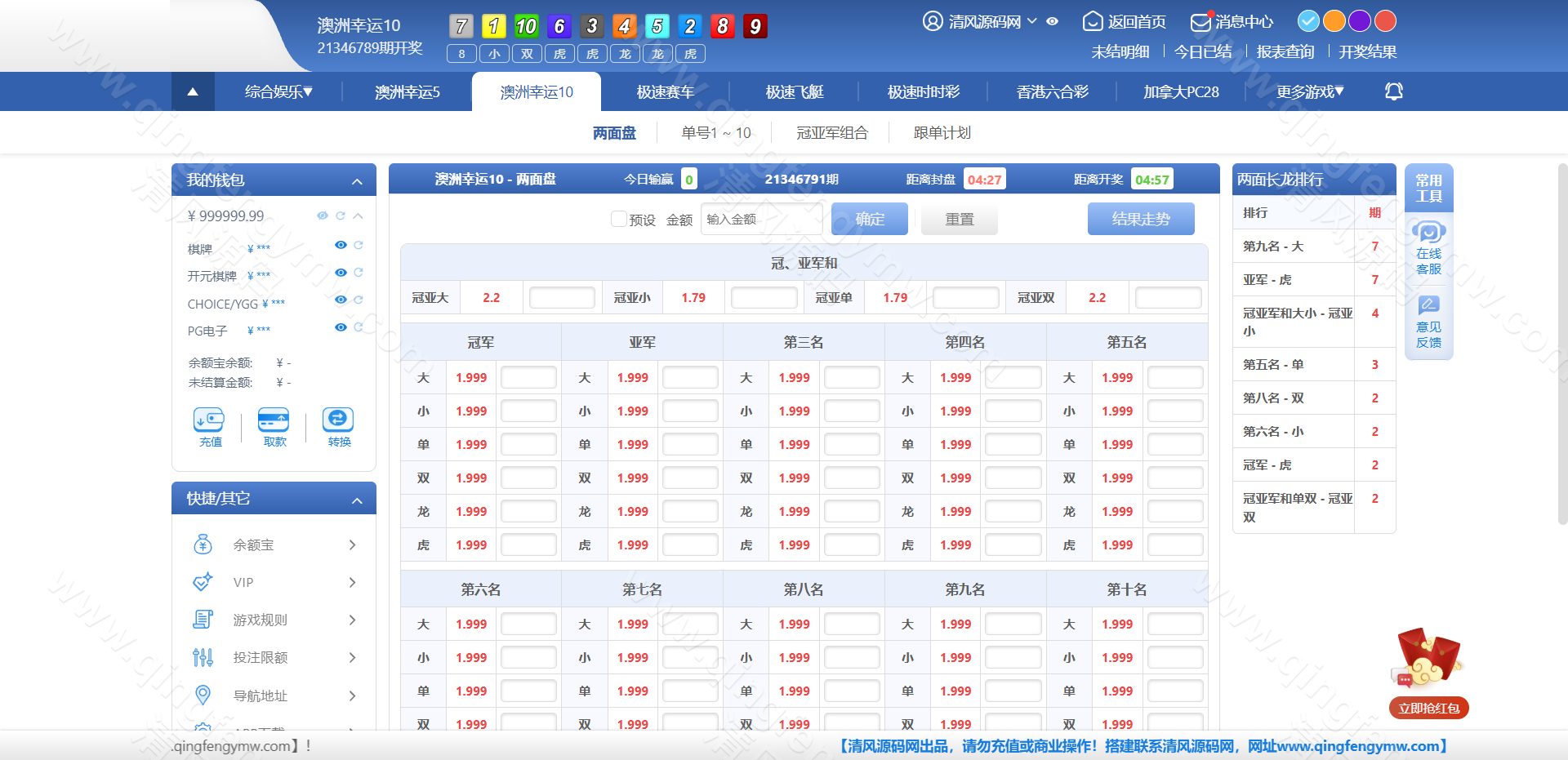Select the 跟单计划 sub-tab
The width and height of the screenshot is (1568, 760).
coord(942,132)
